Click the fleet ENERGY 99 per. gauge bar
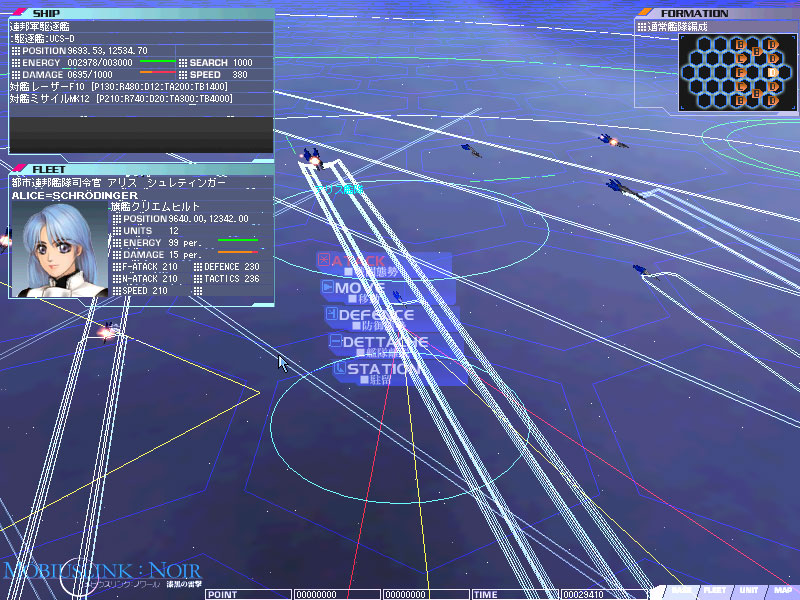 pyautogui.click(x=238, y=240)
